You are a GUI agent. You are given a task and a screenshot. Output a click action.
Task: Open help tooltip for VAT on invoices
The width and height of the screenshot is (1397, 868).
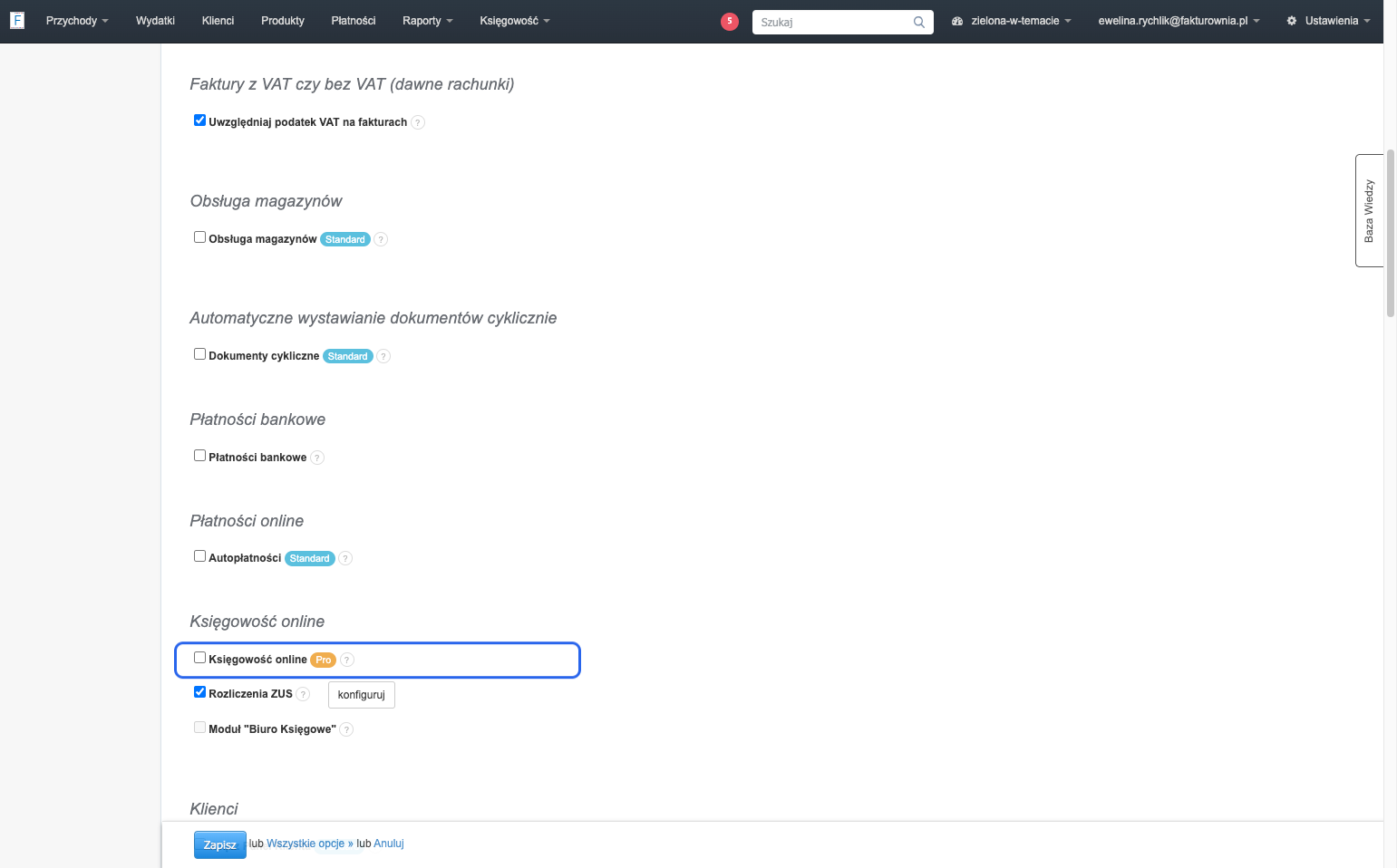click(418, 122)
